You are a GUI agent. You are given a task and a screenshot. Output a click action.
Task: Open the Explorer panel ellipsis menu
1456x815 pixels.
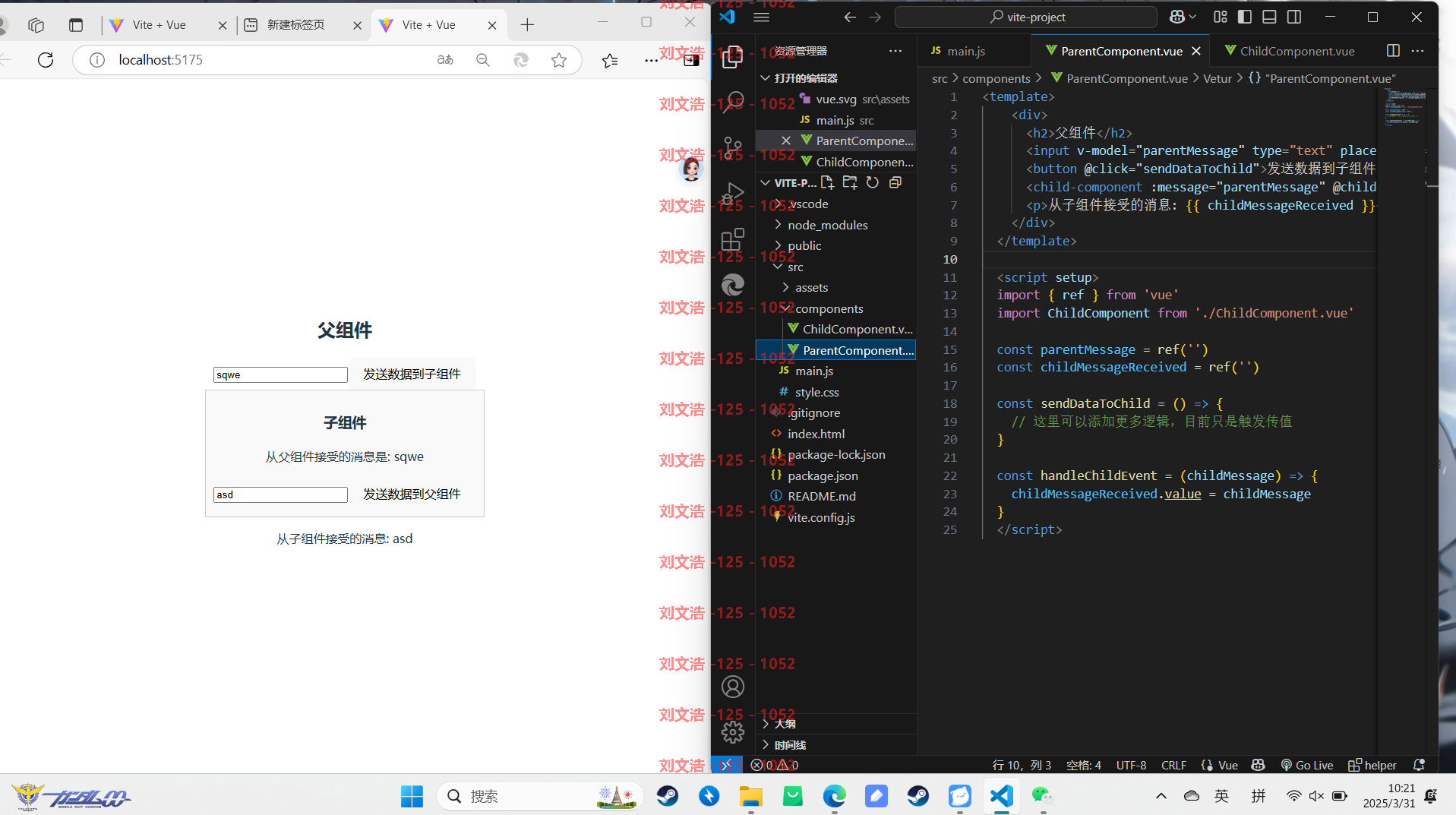(895, 51)
